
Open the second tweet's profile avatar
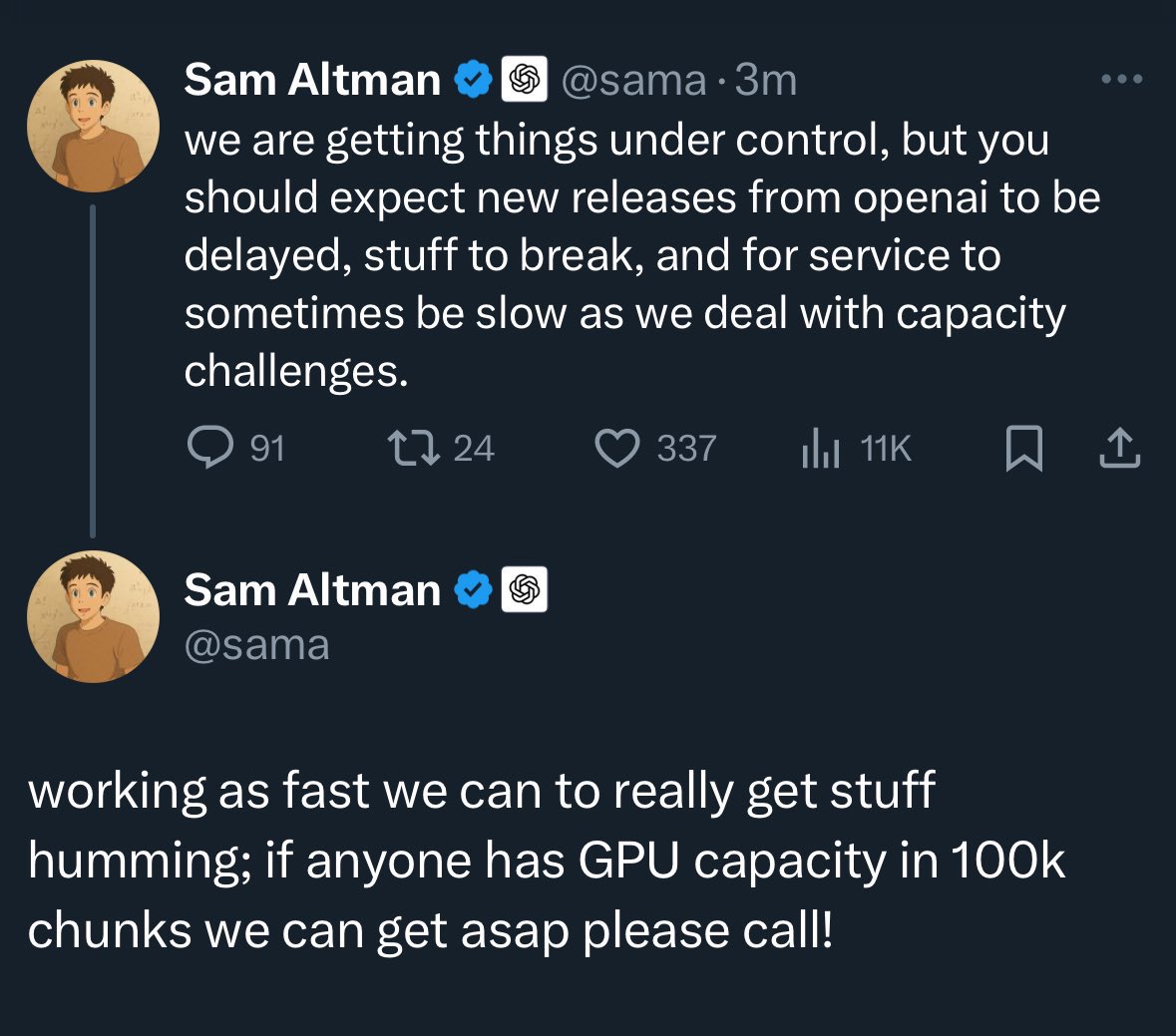pyautogui.click(x=93, y=616)
